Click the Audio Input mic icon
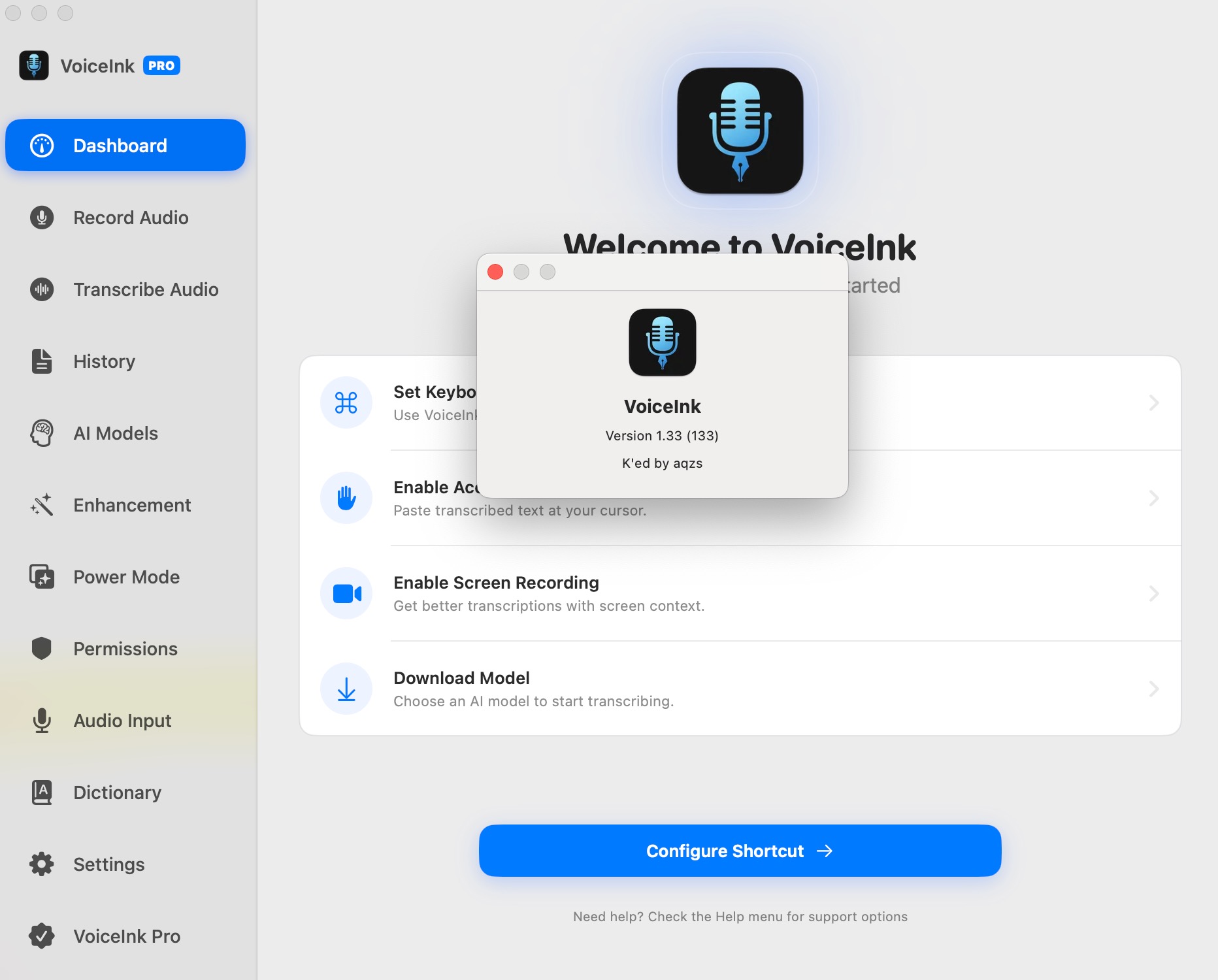Image resolution: width=1218 pixels, height=980 pixels. tap(42, 720)
